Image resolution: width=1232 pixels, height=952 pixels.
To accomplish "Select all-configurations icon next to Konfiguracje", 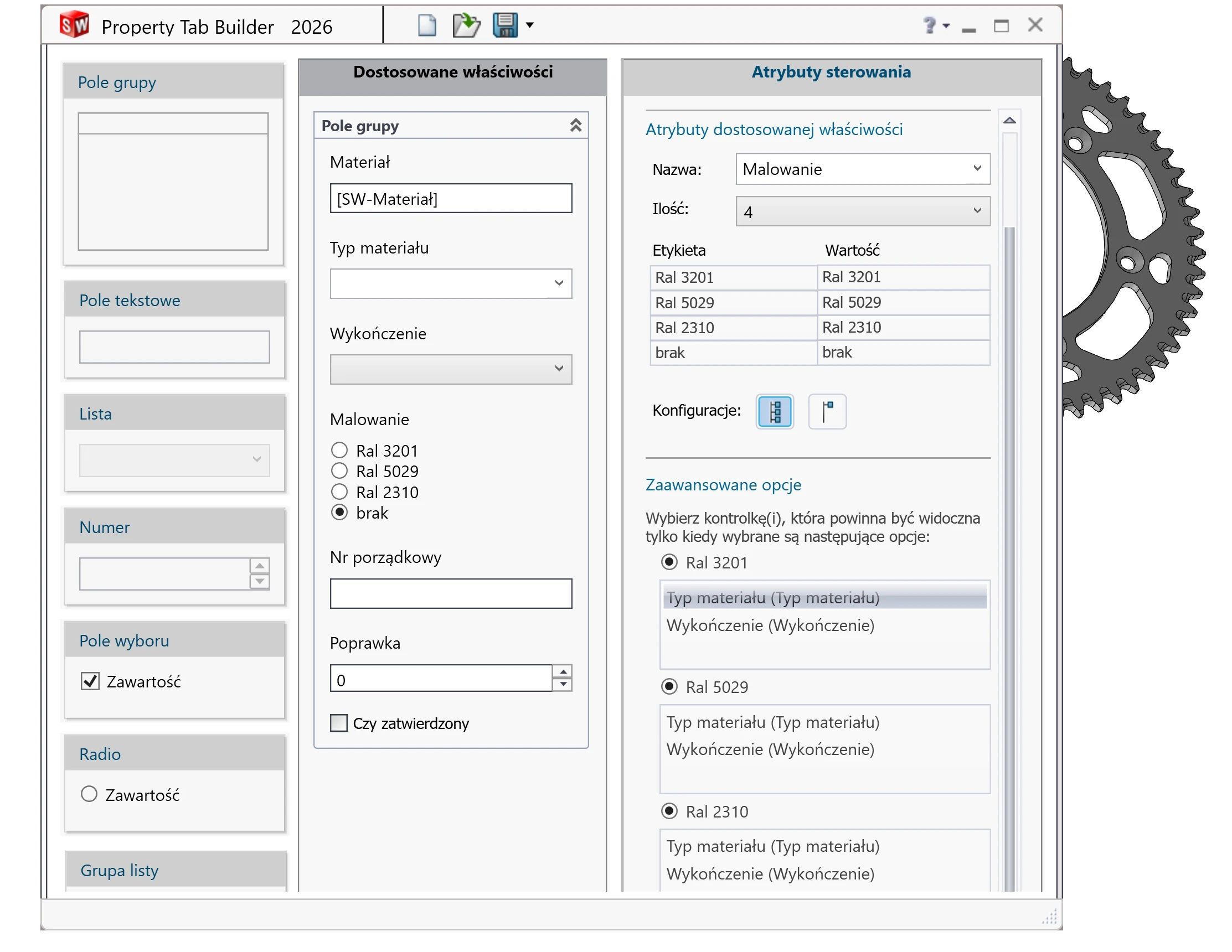I will pyautogui.click(x=775, y=412).
